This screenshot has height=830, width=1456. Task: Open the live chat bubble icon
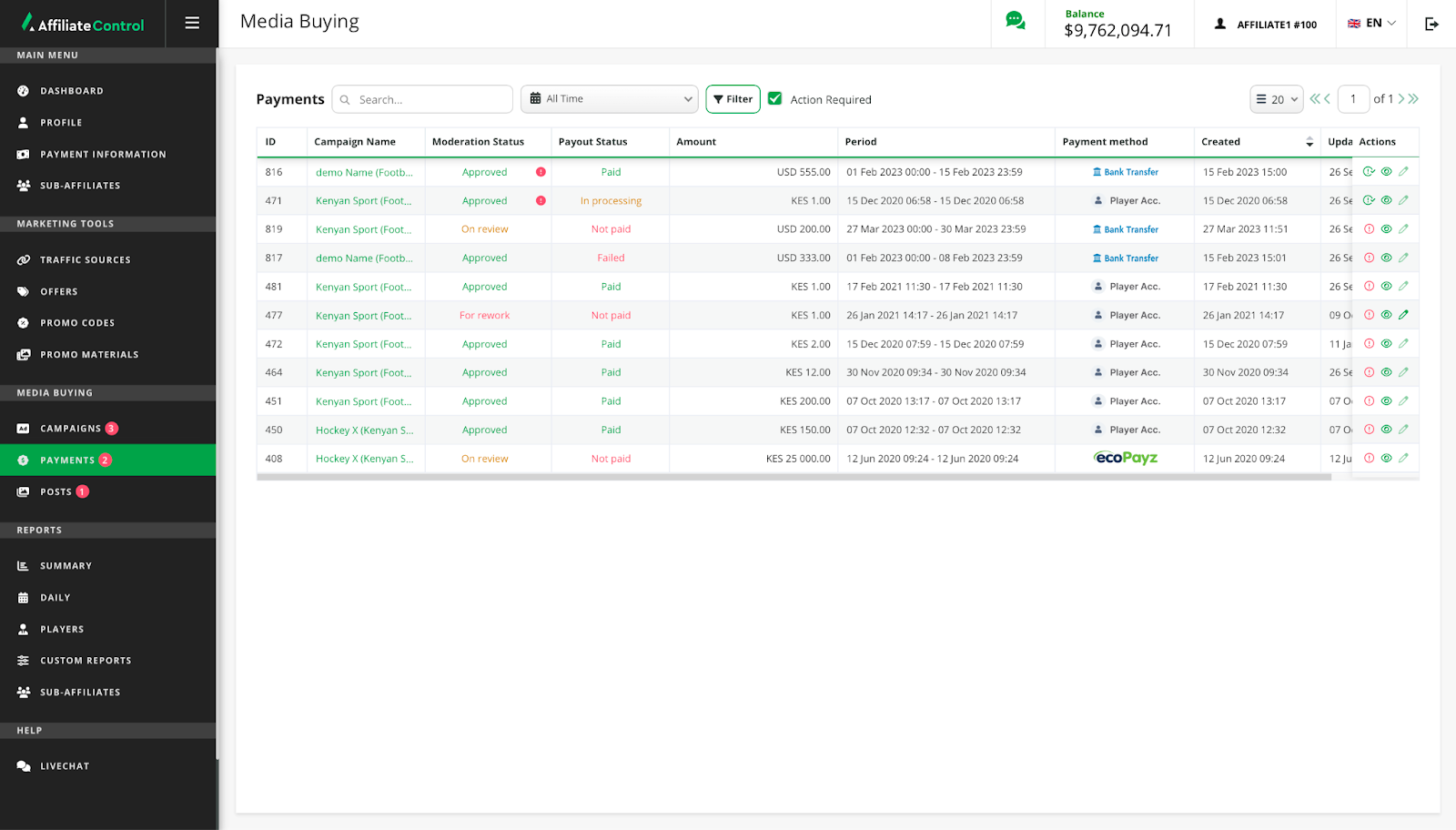1016,21
